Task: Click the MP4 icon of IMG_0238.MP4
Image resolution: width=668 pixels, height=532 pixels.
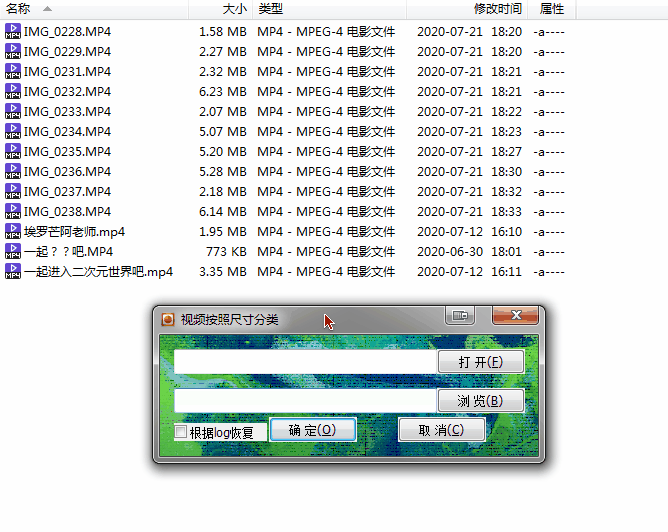Action: tap(13, 212)
